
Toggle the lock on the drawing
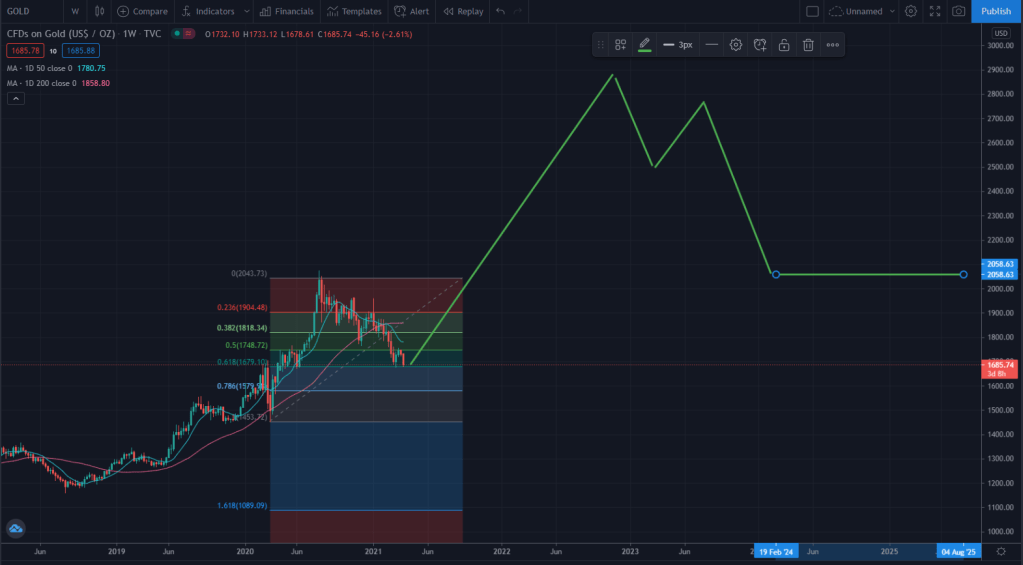pyautogui.click(x=784, y=45)
